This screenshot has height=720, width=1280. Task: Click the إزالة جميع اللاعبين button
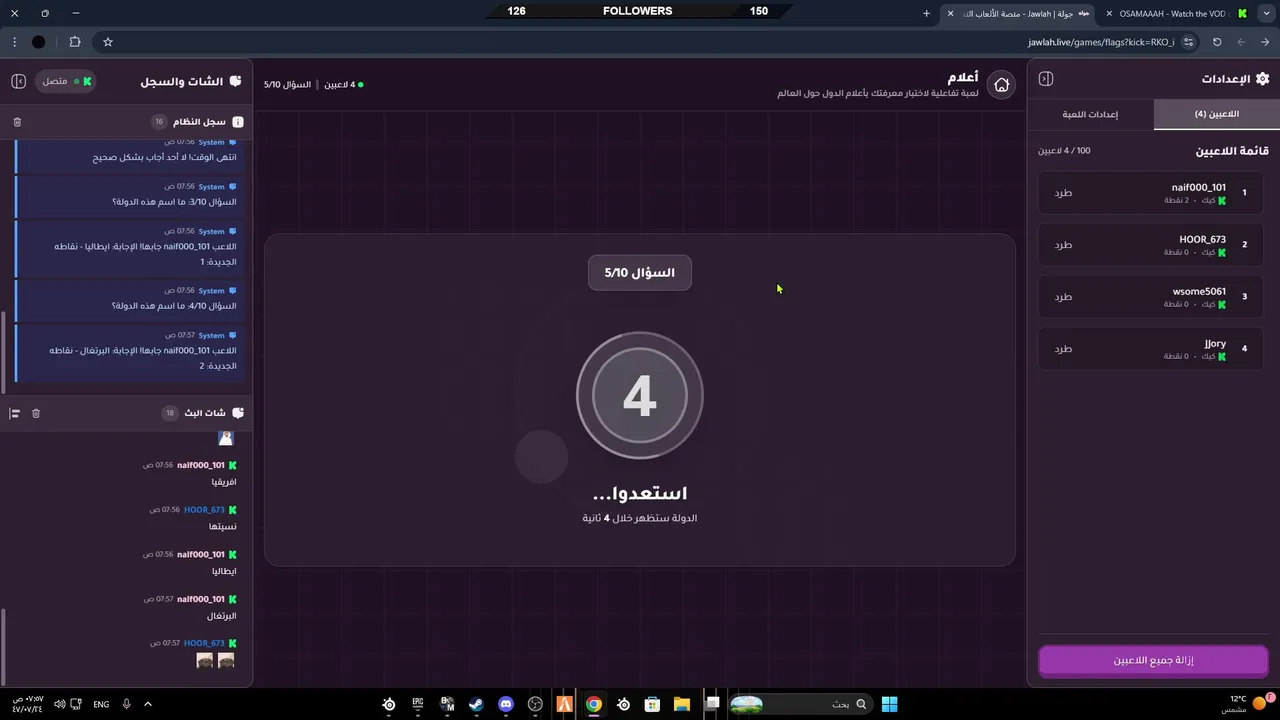pos(1153,661)
